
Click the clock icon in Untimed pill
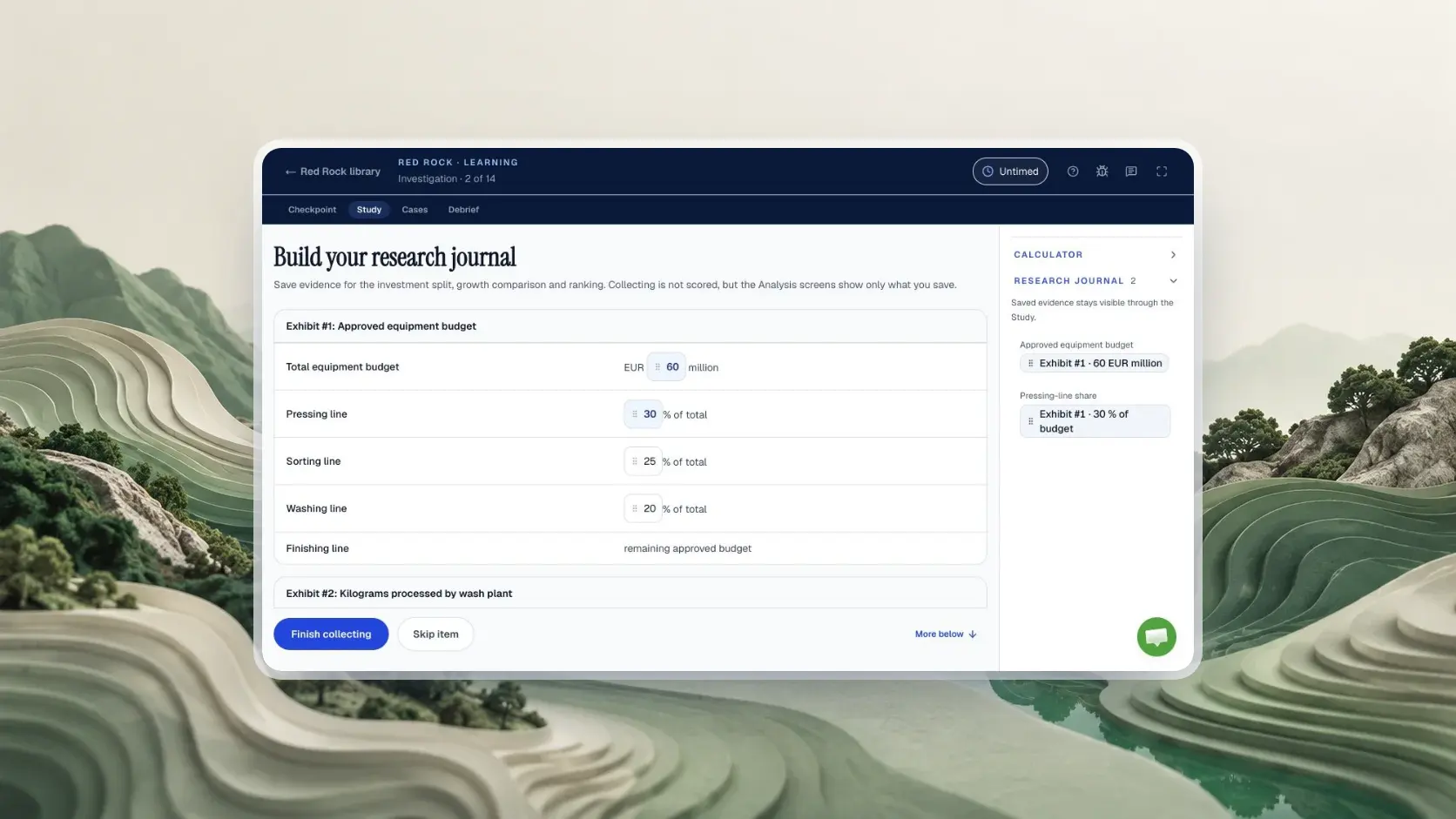(988, 171)
